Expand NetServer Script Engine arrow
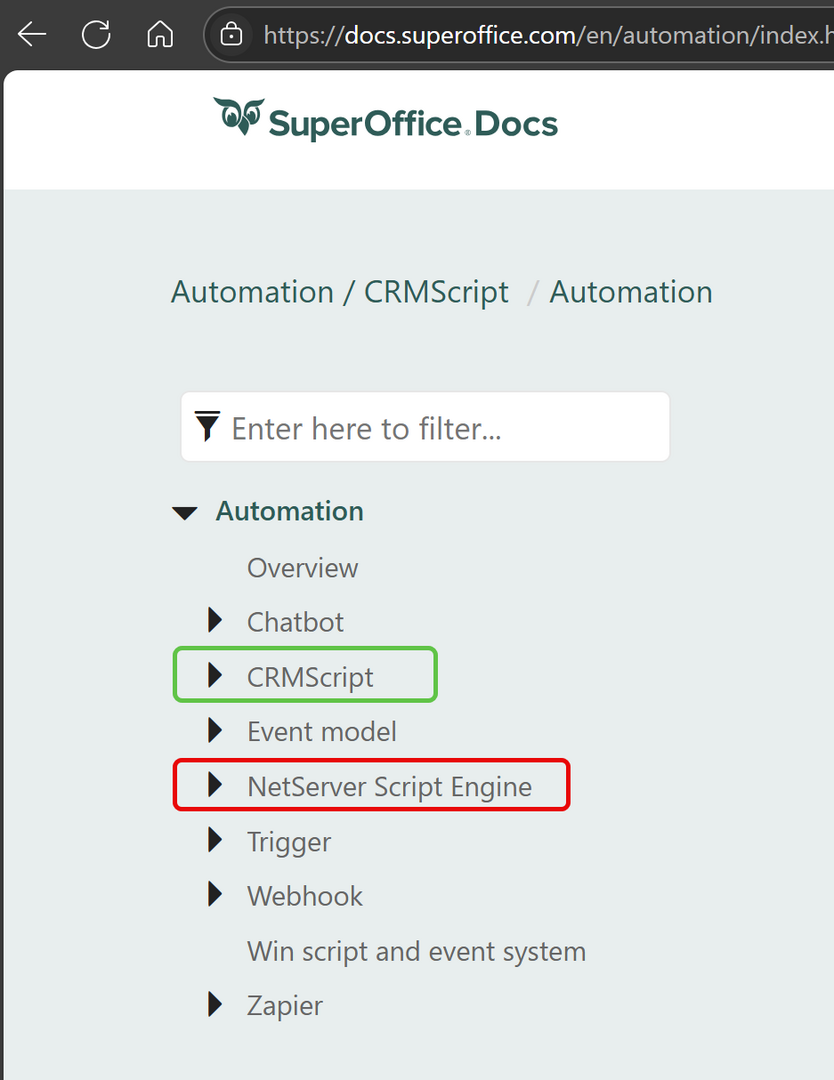Viewport: 834px width, 1080px height. (216, 785)
